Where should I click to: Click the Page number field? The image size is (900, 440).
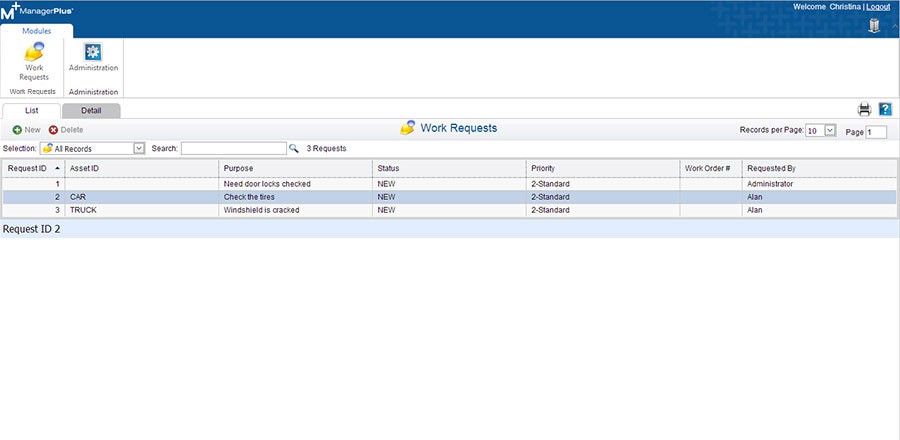[876, 132]
